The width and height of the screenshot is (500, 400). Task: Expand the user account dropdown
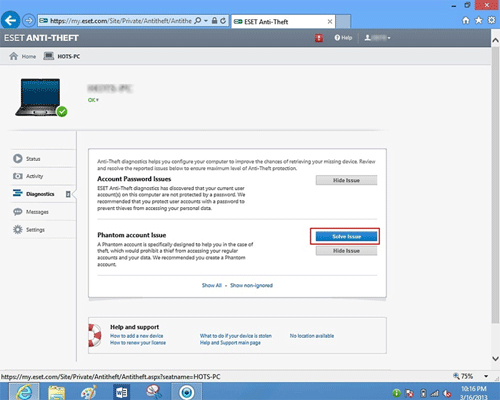coord(377,38)
